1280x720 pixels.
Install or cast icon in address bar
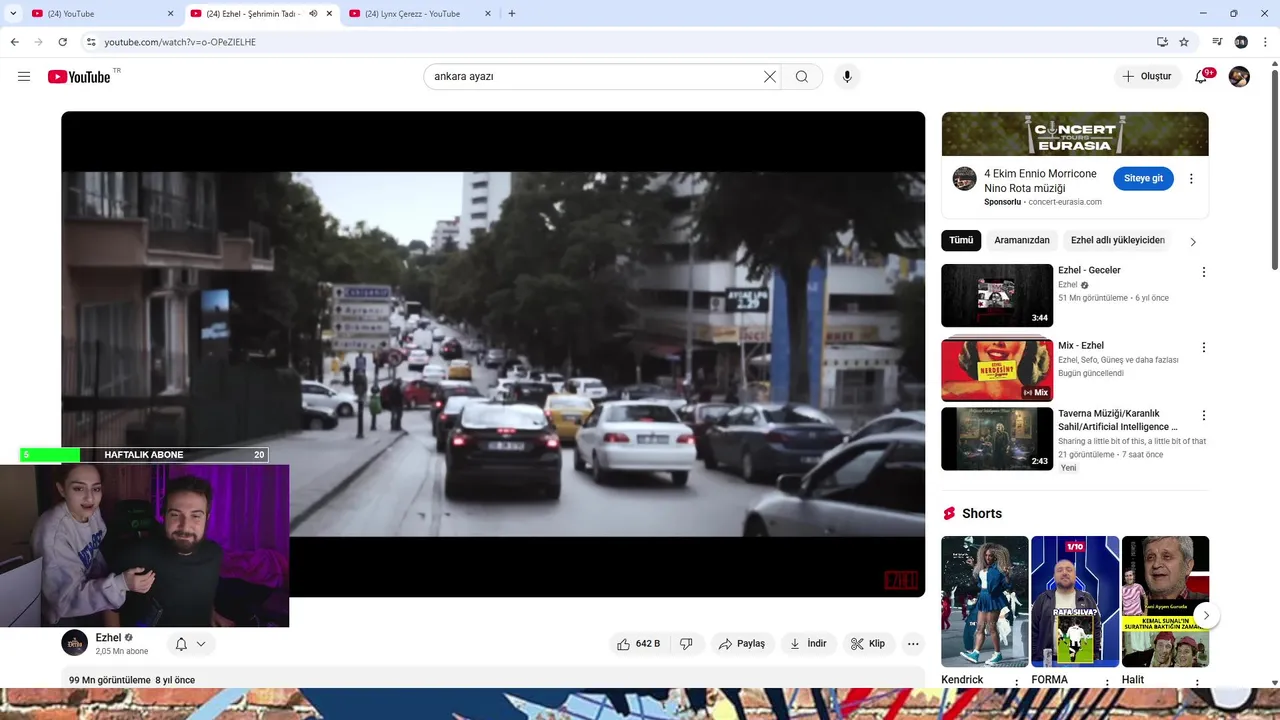[1162, 42]
